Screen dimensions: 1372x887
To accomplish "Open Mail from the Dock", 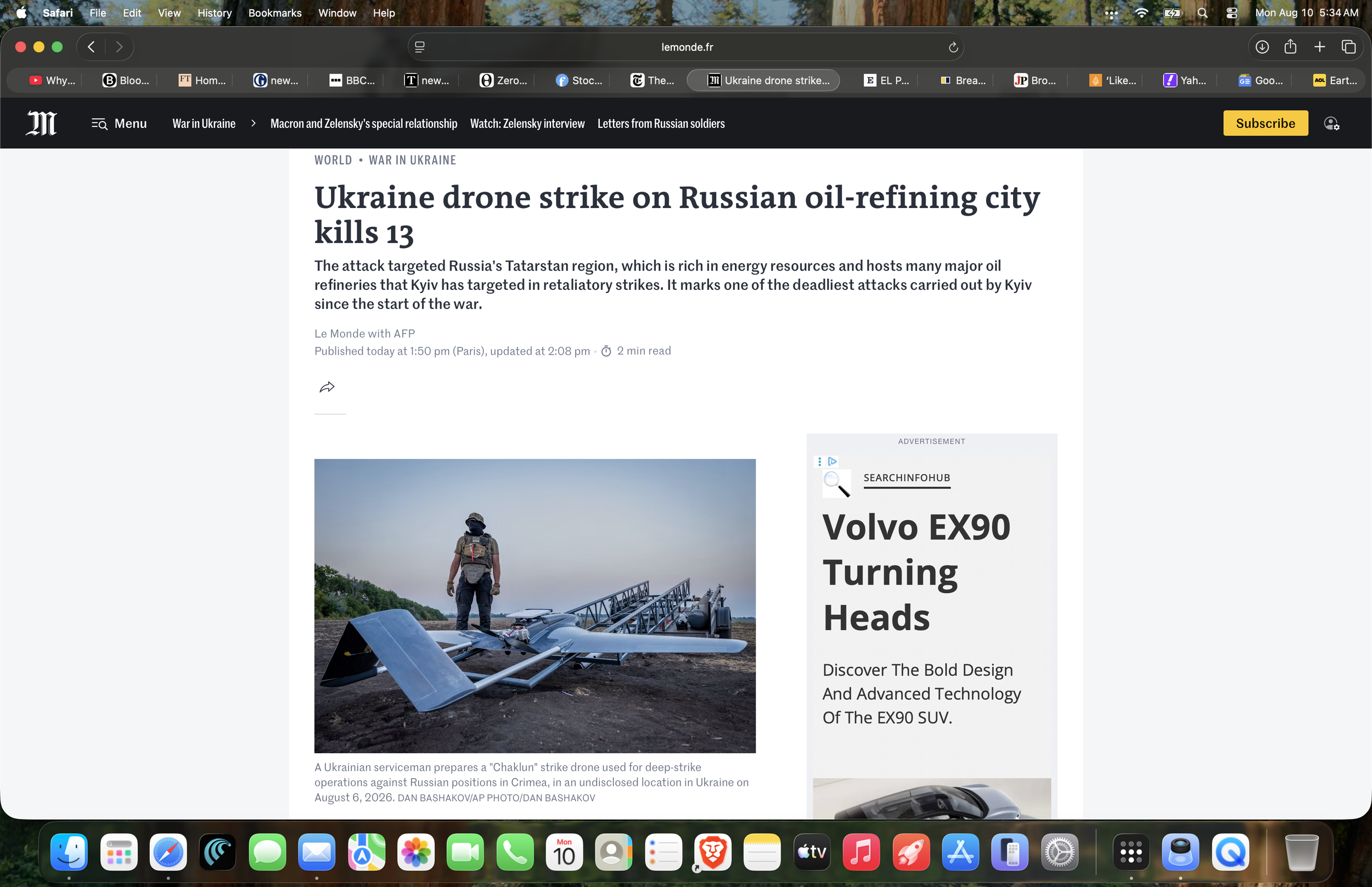I will click(317, 852).
